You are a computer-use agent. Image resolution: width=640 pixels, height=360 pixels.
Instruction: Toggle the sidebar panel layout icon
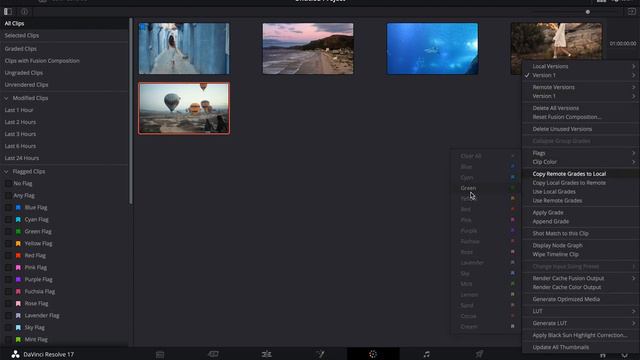(8, 11)
